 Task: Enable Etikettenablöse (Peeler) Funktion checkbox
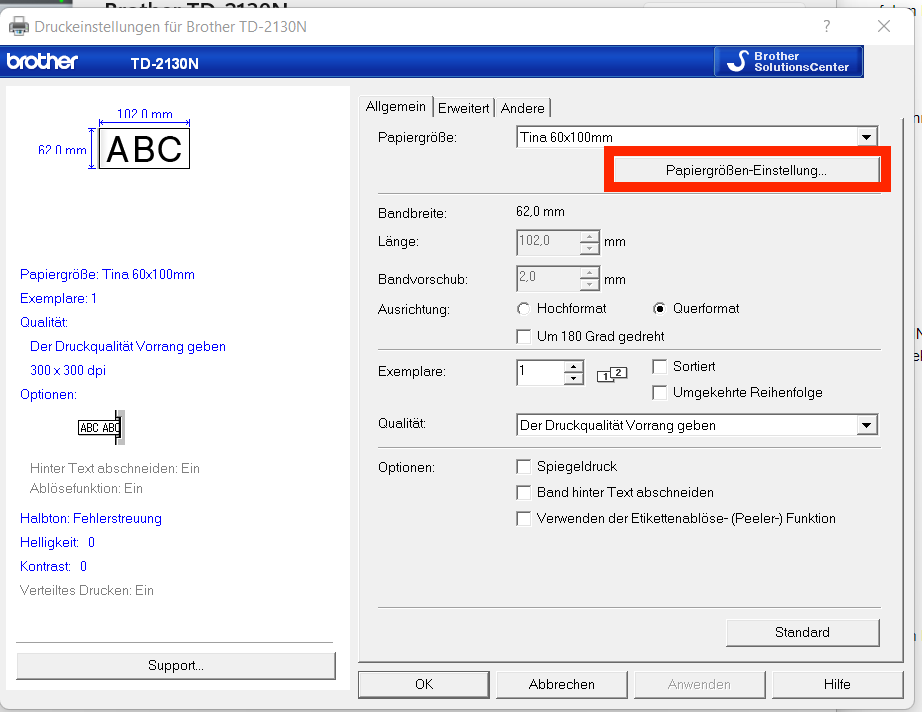coord(523,519)
